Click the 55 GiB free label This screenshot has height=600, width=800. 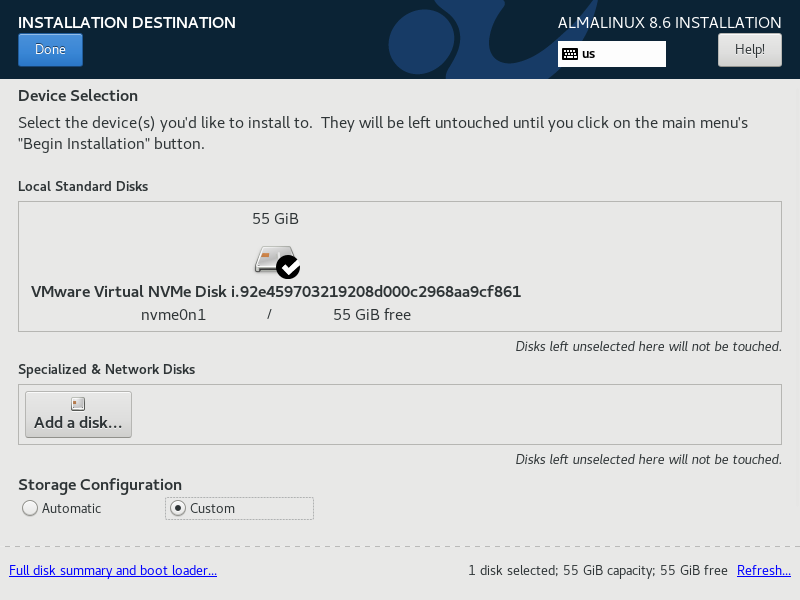click(372, 315)
